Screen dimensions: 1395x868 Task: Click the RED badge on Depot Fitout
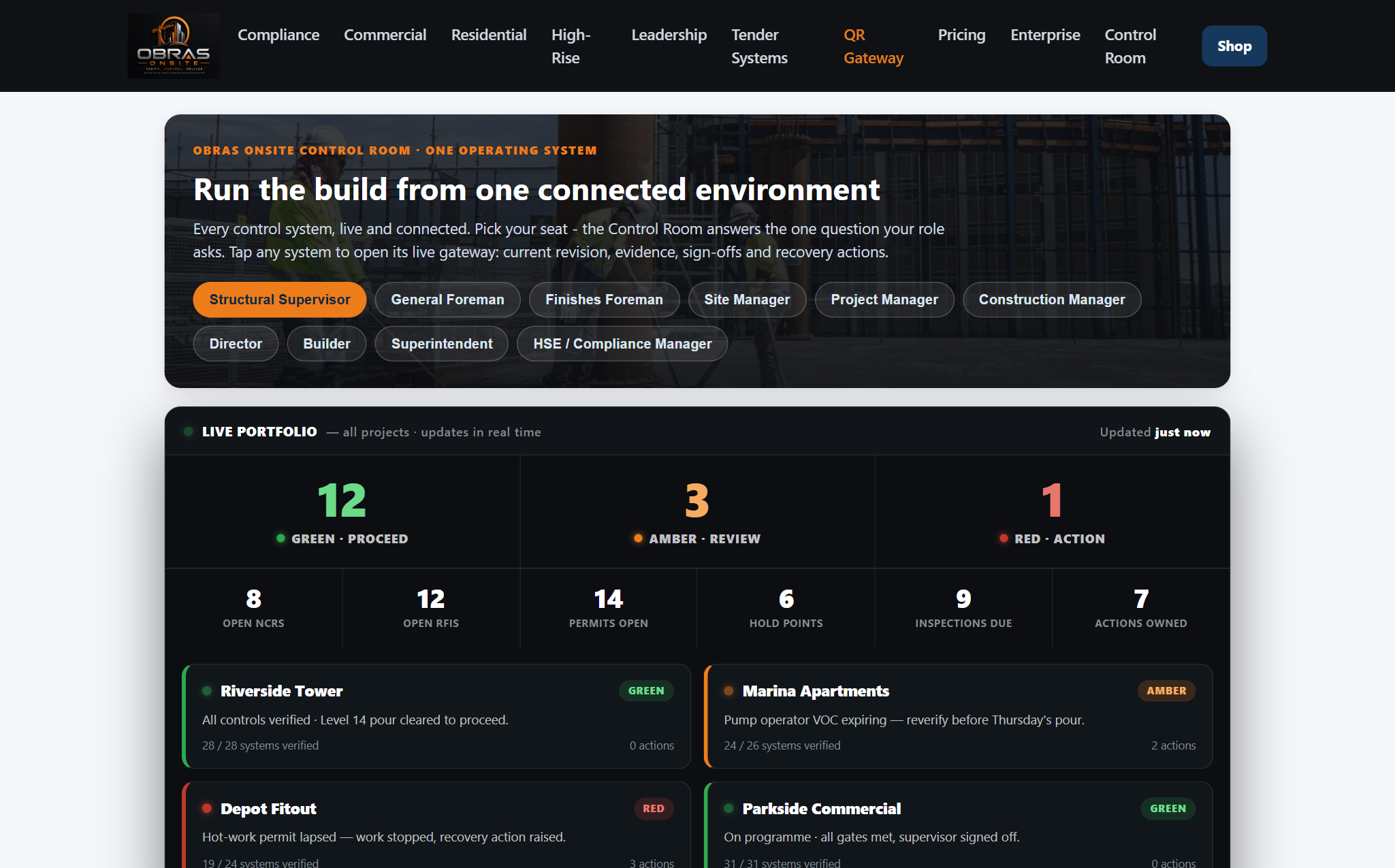(x=654, y=809)
